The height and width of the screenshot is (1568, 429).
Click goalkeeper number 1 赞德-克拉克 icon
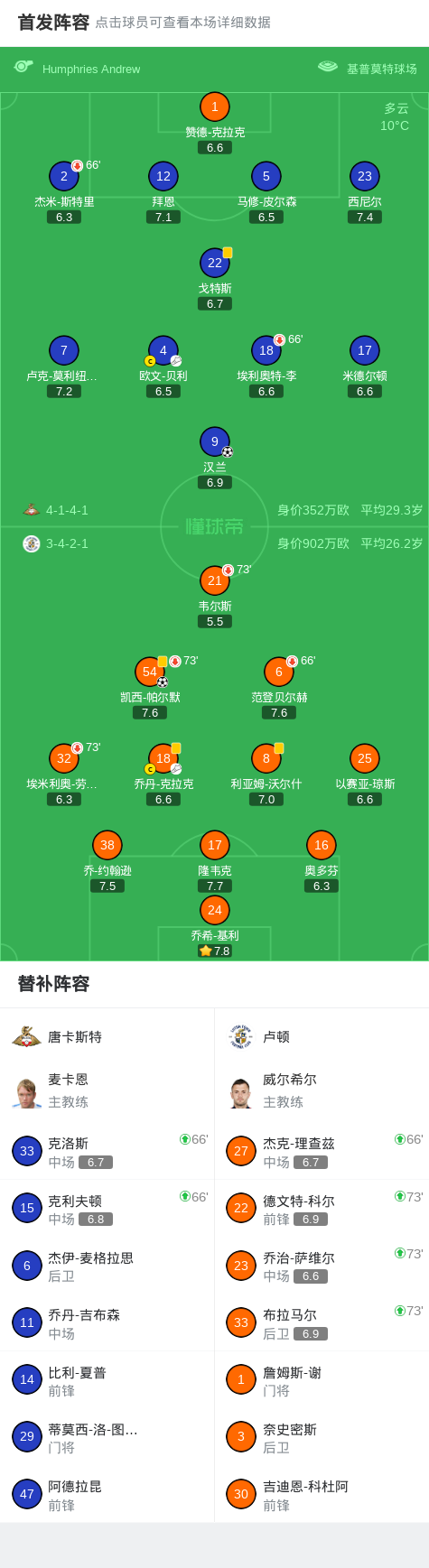[214, 107]
